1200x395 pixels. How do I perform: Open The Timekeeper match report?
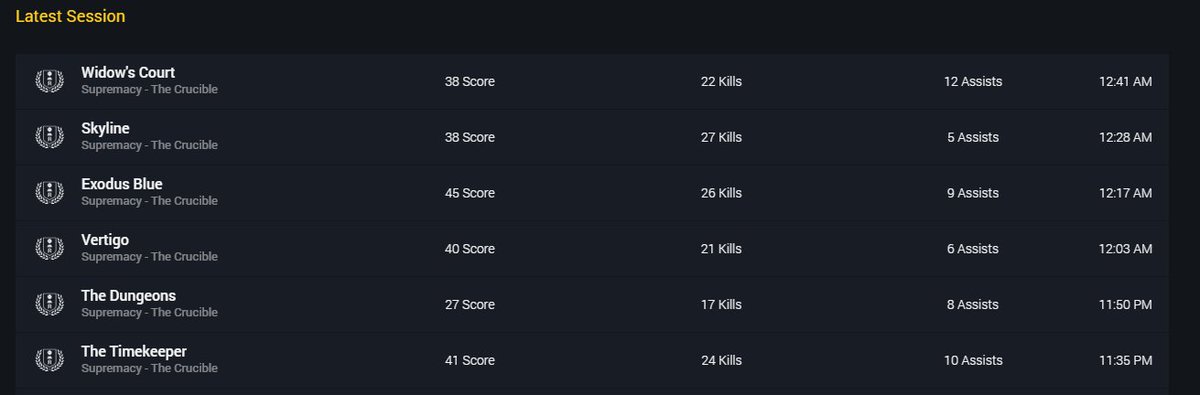(592, 361)
